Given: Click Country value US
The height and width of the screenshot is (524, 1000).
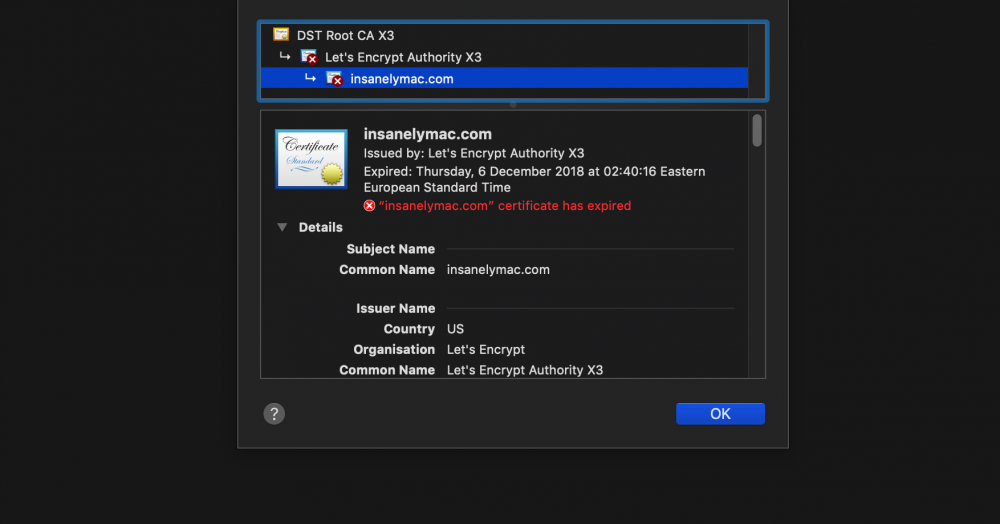Looking at the screenshot, I should [x=455, y=329].
